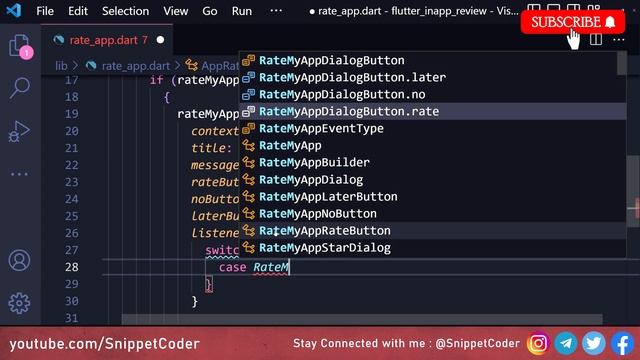The image size is (640, 360).
Task: Click line number 19 in gutter
Action: click(71, 114)
